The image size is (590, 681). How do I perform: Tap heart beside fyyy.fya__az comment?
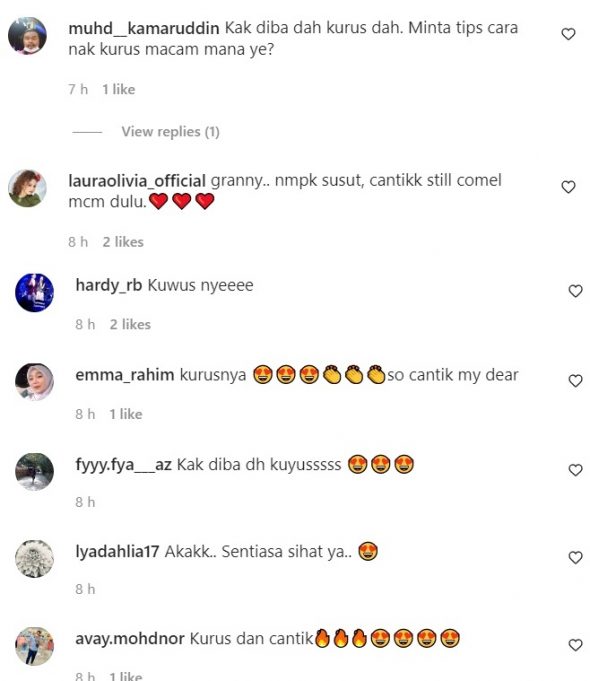tap(575, 470)
